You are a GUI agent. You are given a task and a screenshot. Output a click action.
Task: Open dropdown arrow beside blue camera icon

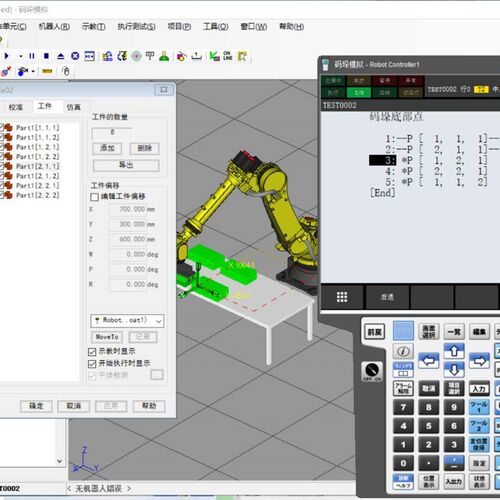pos(33,71)
